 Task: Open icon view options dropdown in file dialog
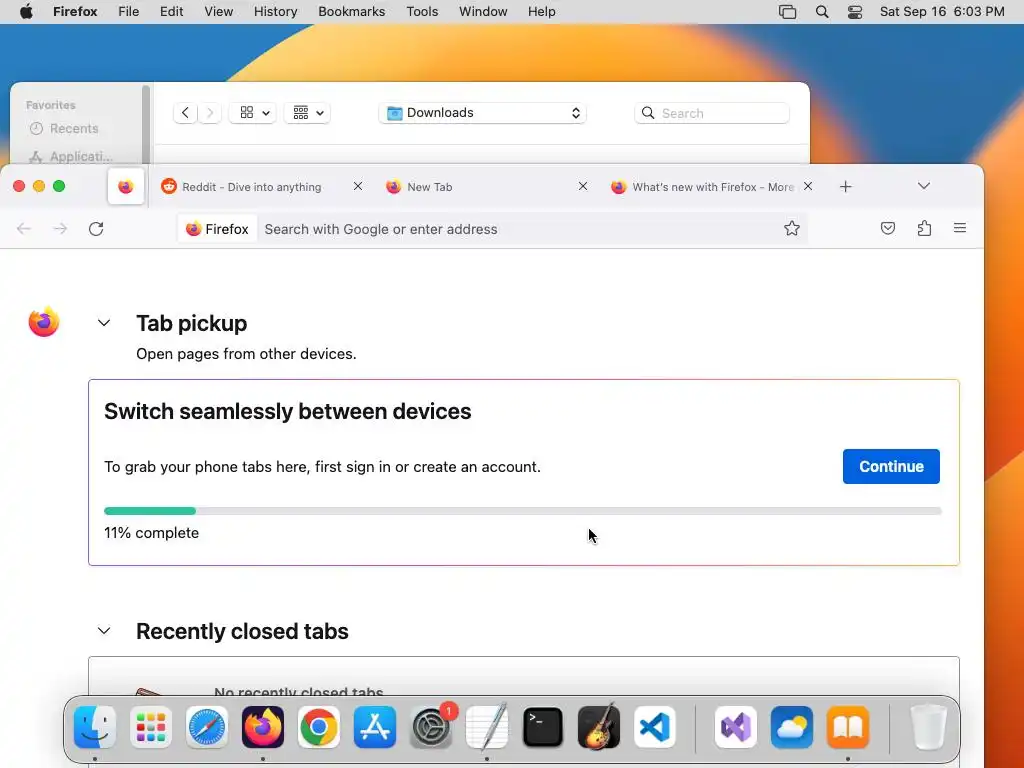pos(253,113)
